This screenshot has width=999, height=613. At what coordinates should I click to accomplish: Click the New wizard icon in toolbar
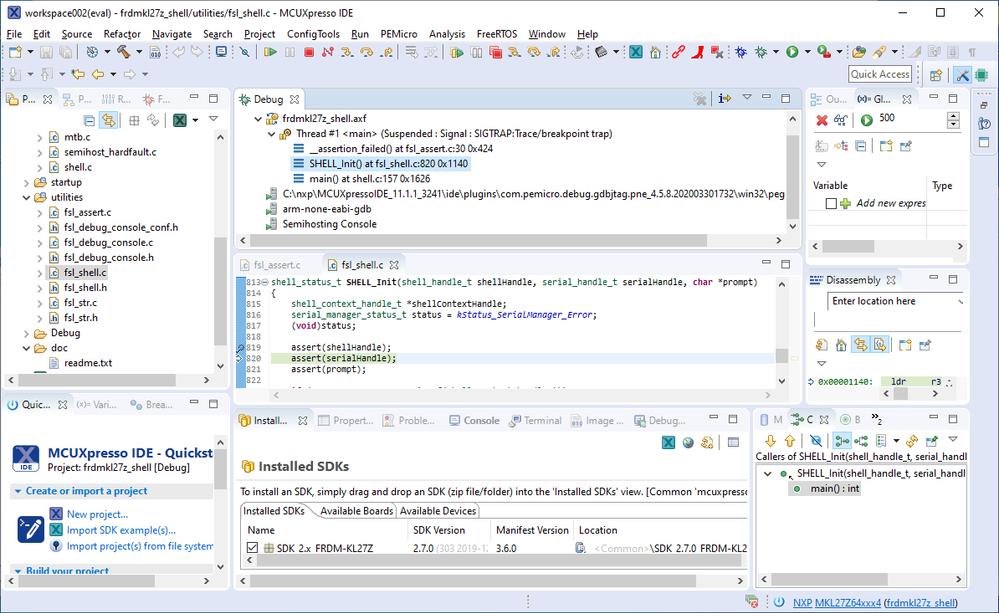[15, 52]
